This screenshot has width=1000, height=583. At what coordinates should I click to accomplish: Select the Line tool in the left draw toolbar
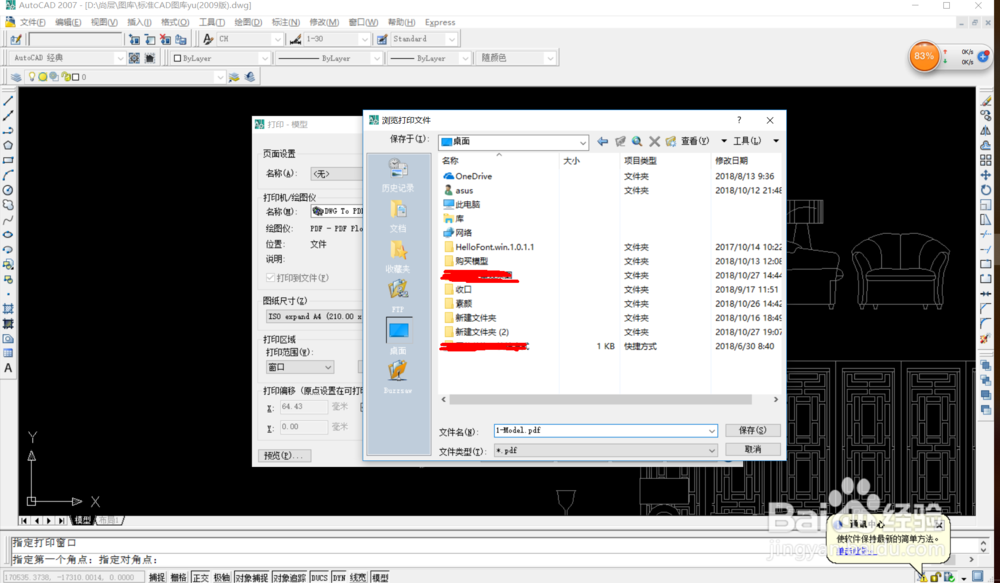pyautogui.click(x=8, y=101)
